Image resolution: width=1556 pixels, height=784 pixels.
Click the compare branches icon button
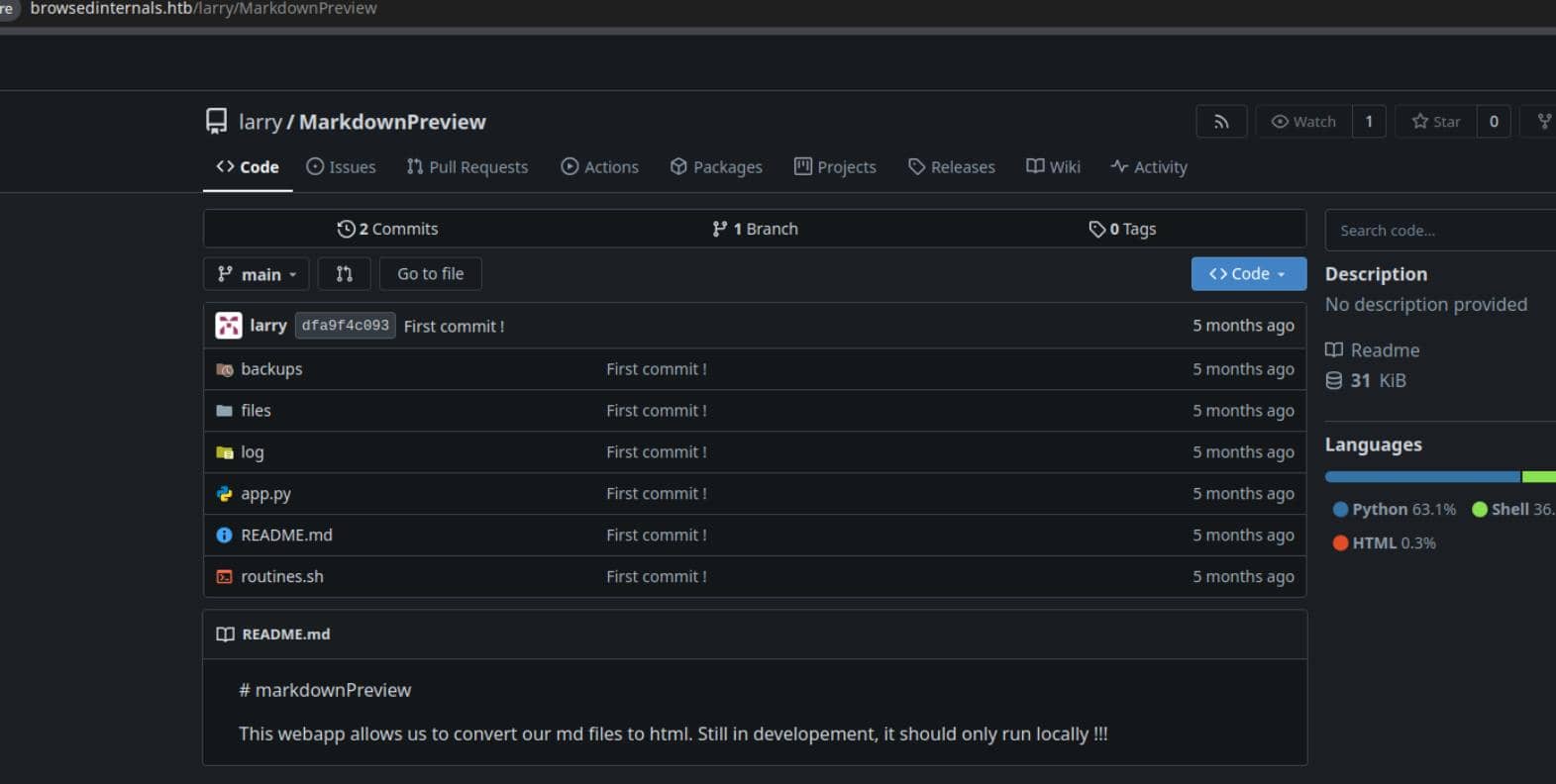pos(344,274)
